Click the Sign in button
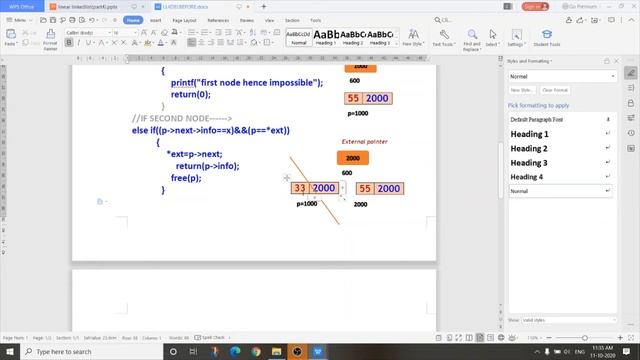 (535, 7)
